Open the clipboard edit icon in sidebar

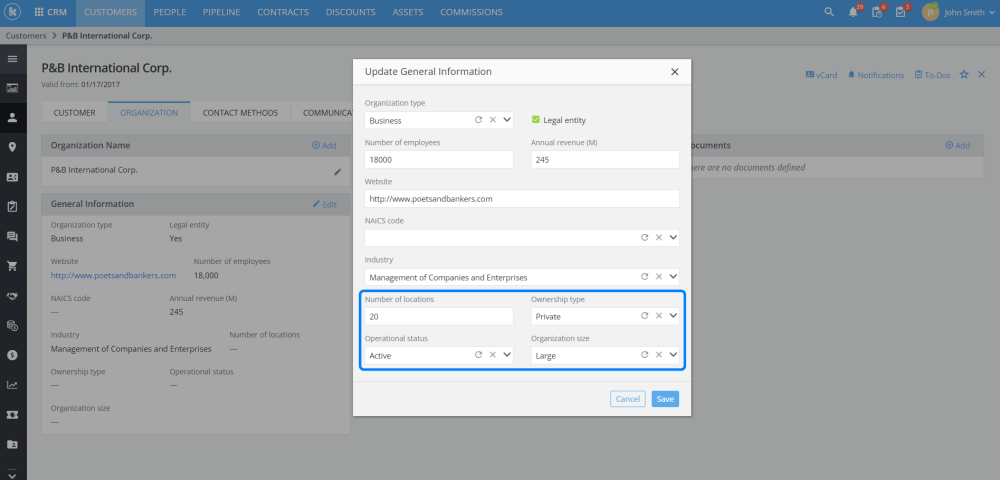pos(12,207)
